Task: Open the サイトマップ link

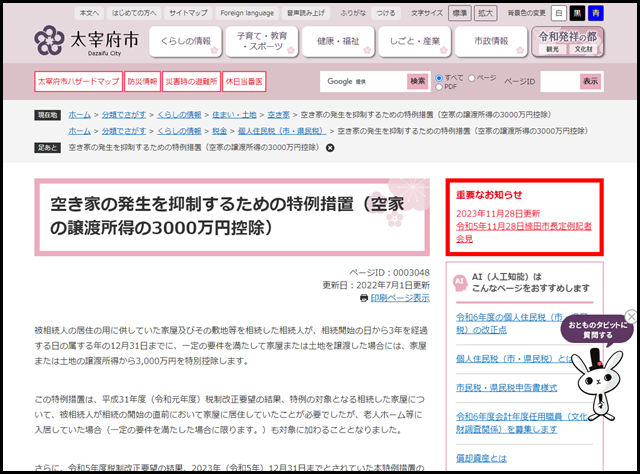Action: [x=188, y=13]
